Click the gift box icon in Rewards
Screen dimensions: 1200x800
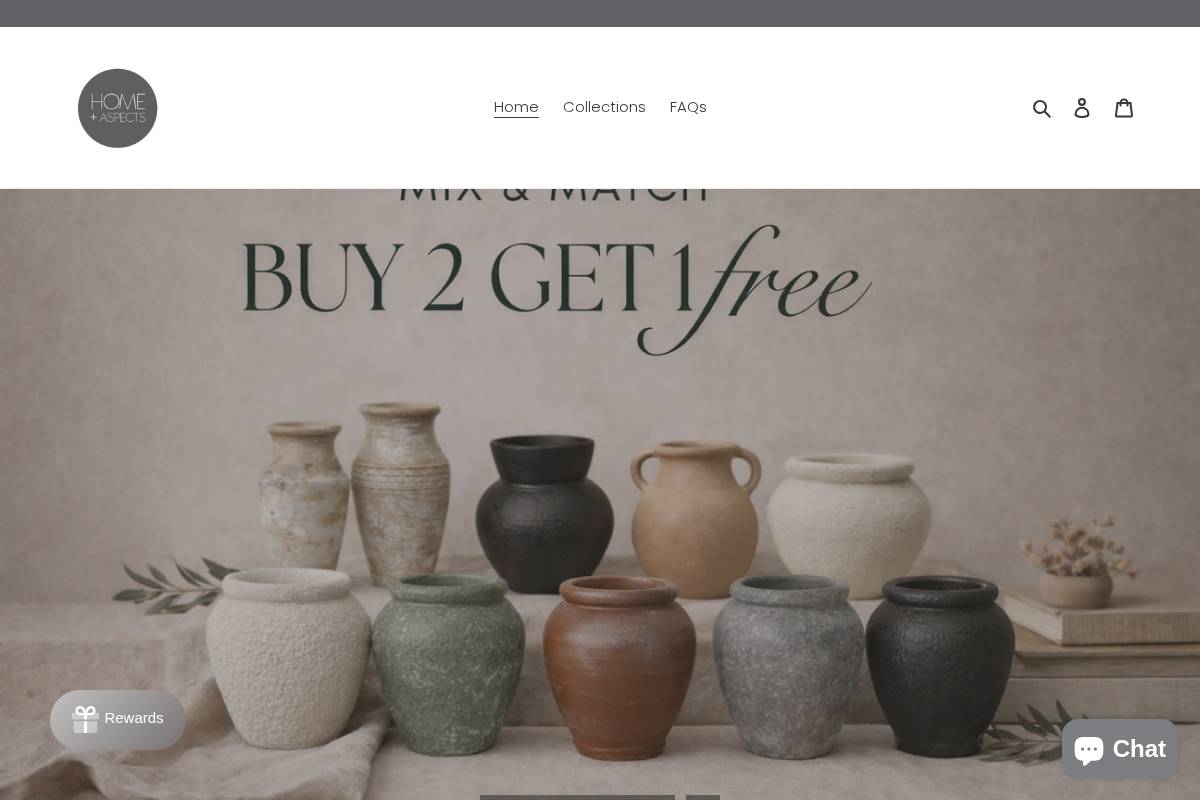click(85, 719)
